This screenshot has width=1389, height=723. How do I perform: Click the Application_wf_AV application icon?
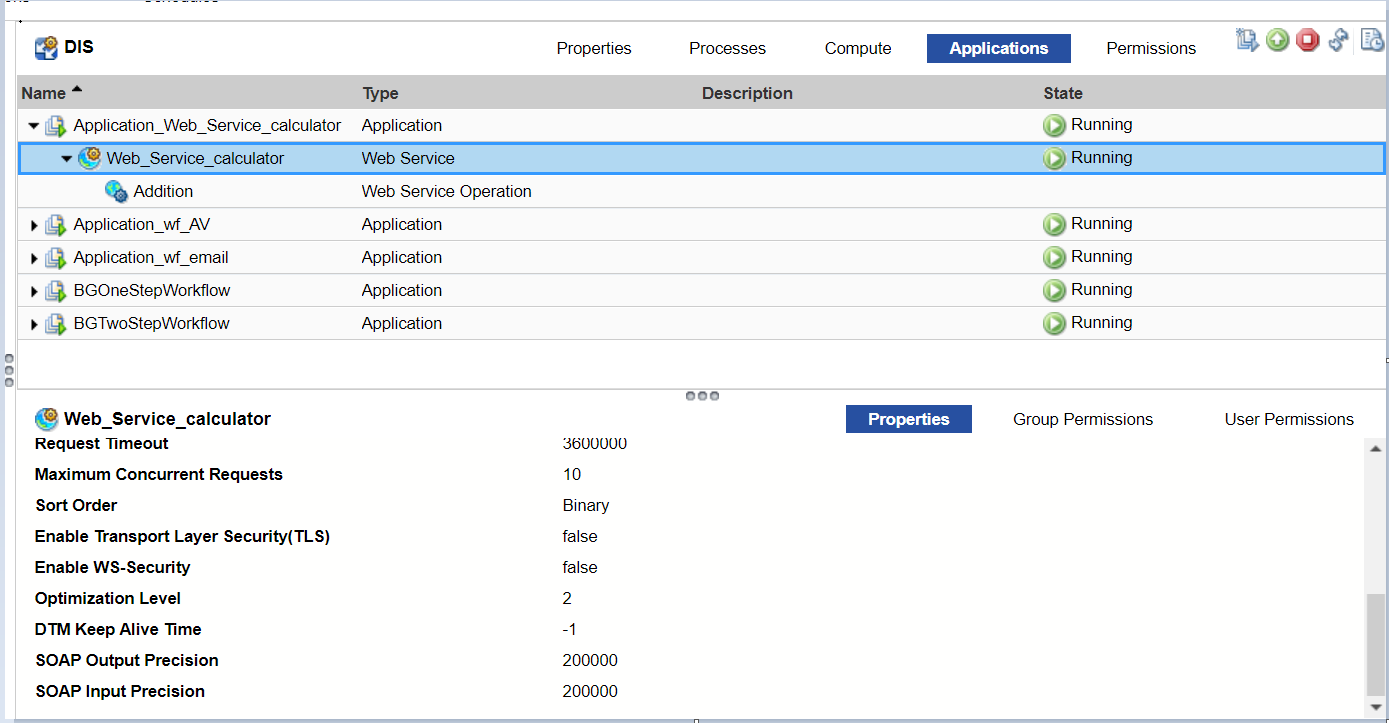[56, 225]
